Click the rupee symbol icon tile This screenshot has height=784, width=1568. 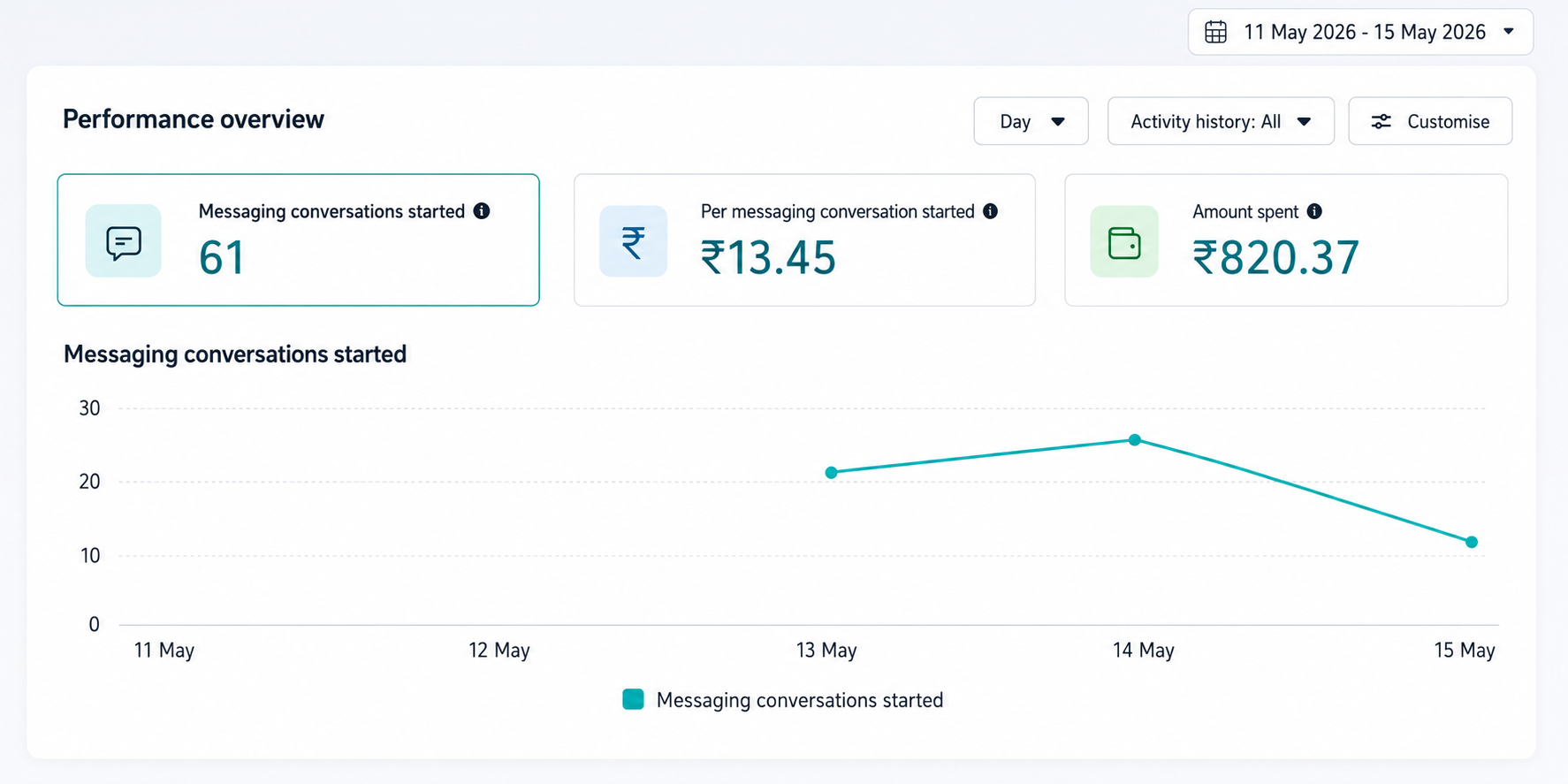pos(633,241)
